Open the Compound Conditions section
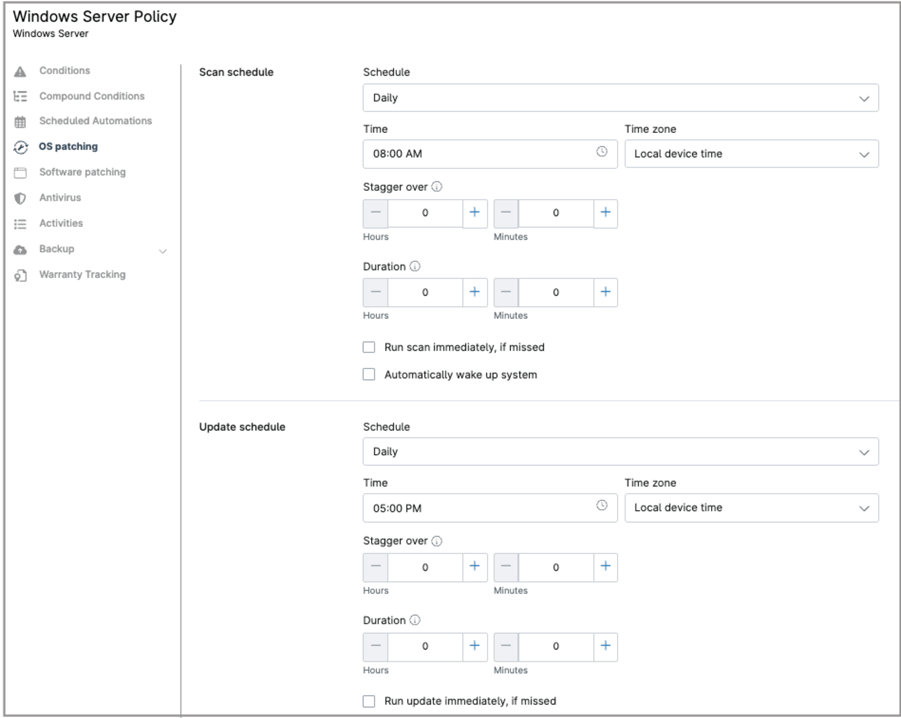901x718 pixels. click(92, 96)
